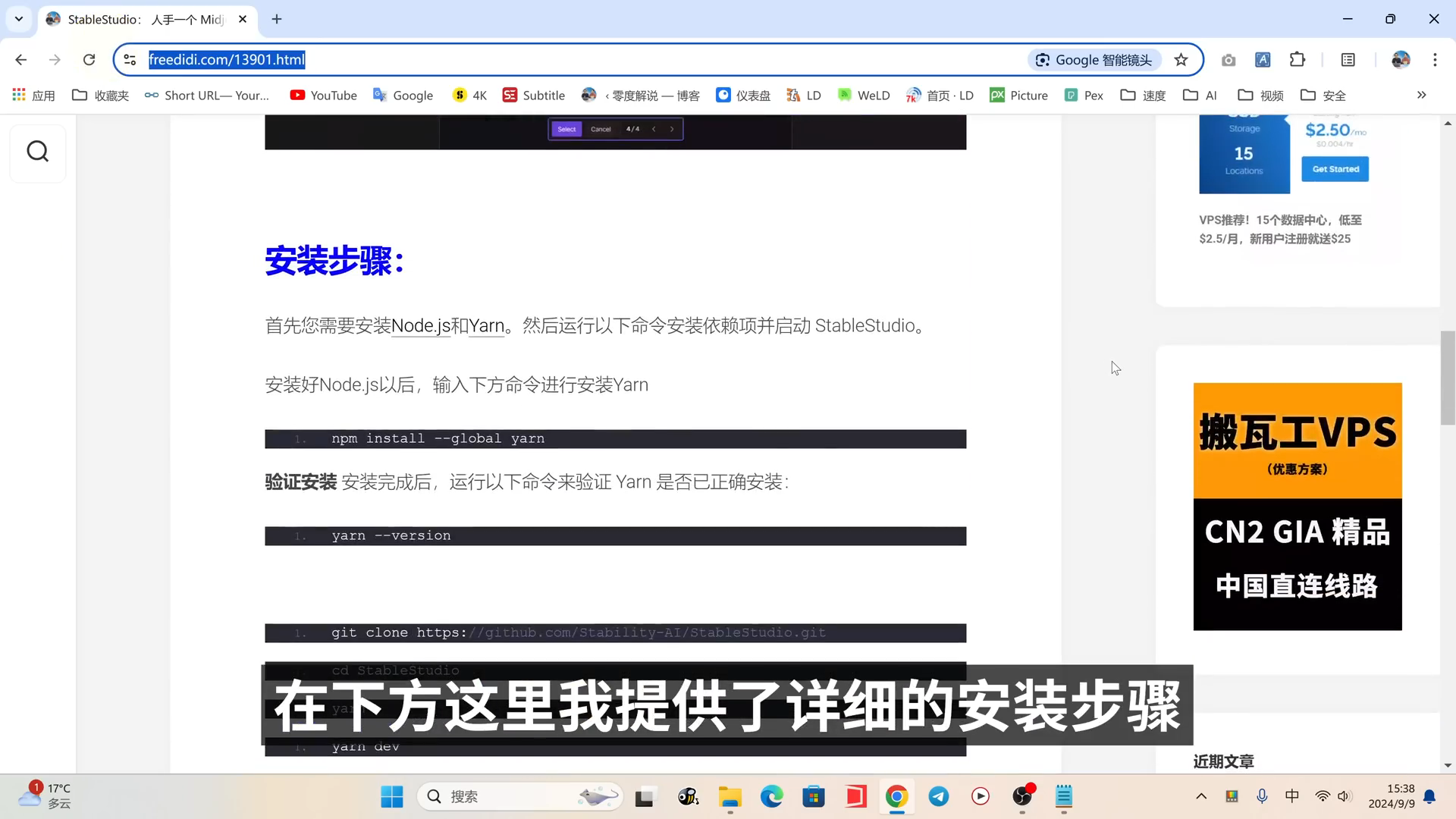Click the camera screenshot extension icon
1456x819 pixels.
coord(1228,60)
